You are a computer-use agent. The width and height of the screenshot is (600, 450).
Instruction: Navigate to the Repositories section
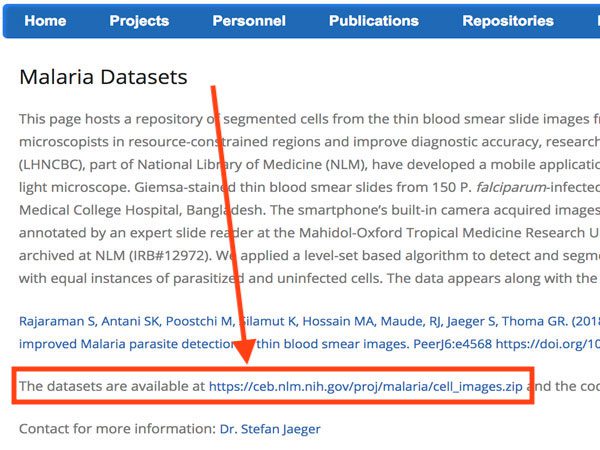pos(508,21)
